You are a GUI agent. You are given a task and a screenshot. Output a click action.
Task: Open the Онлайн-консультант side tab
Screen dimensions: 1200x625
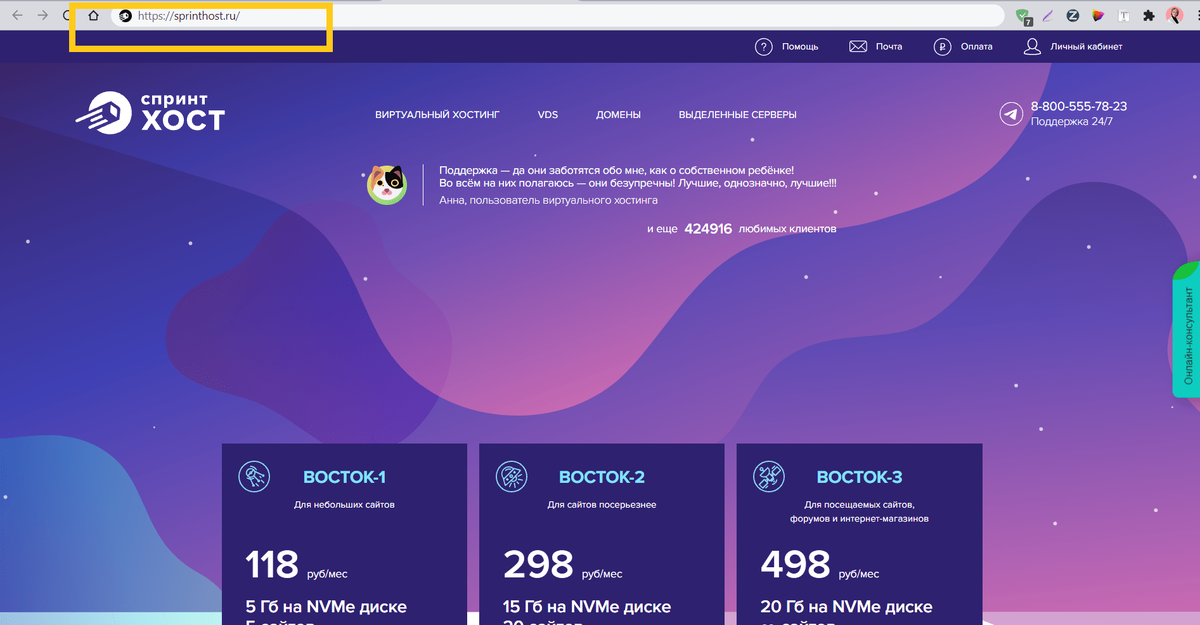[x=1187, y=329]
